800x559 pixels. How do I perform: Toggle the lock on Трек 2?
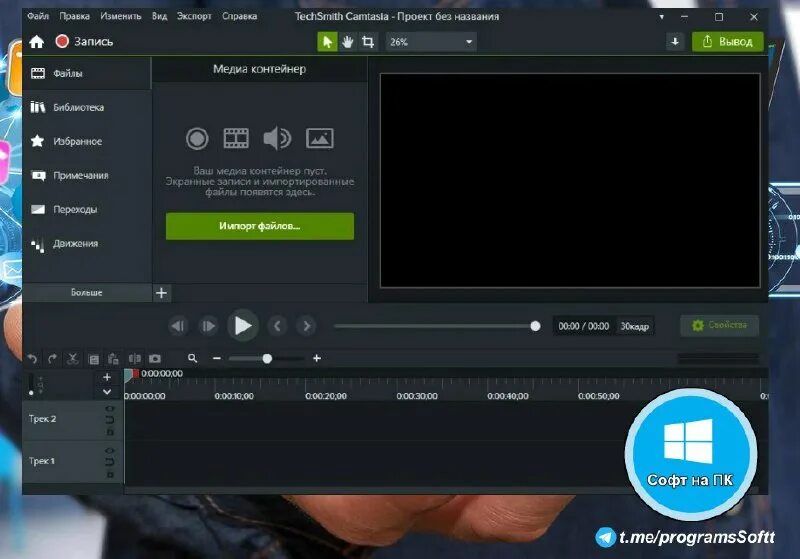tap(110, 432)
